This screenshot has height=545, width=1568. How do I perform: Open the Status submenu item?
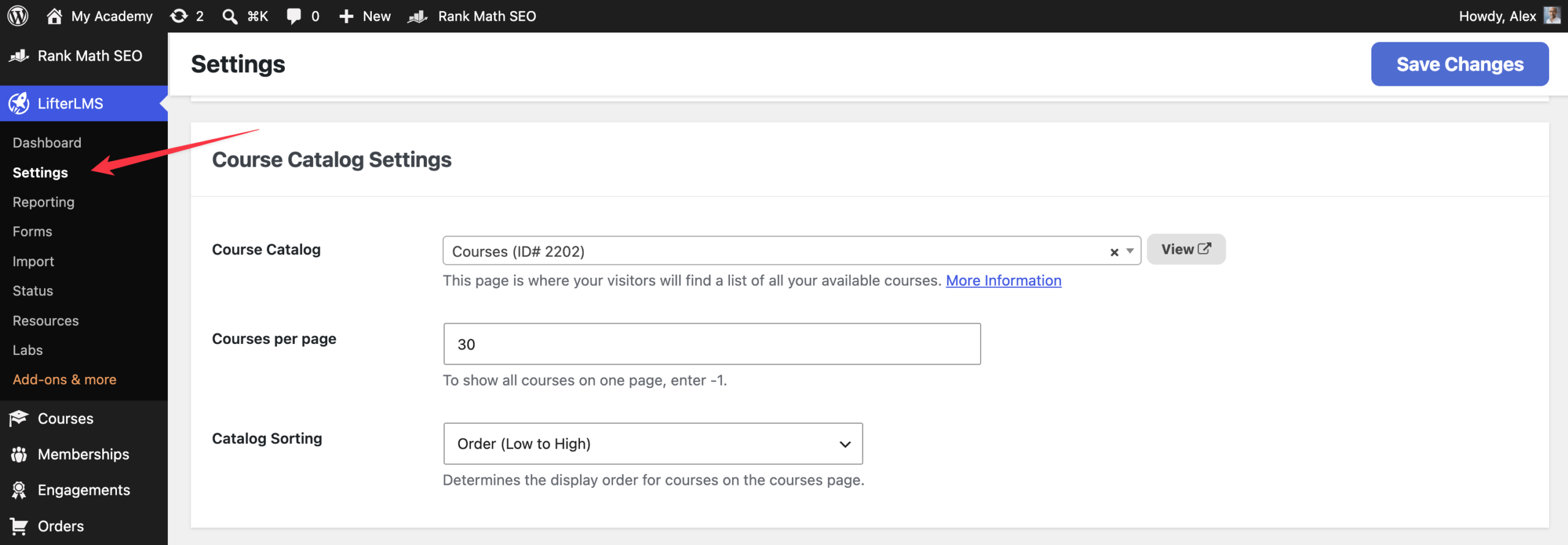coord(33,291)
